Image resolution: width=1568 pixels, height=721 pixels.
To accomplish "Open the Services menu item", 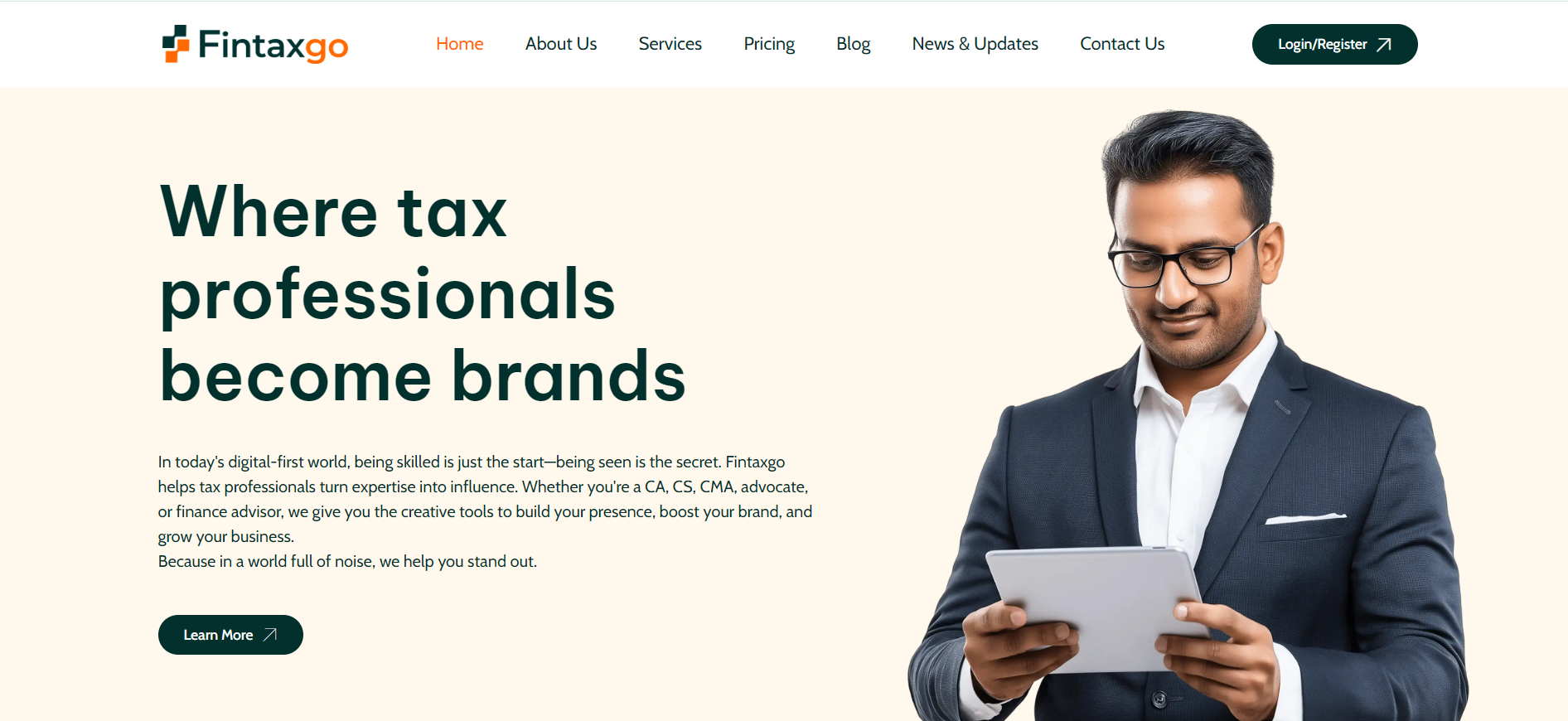I will (670, 44).
